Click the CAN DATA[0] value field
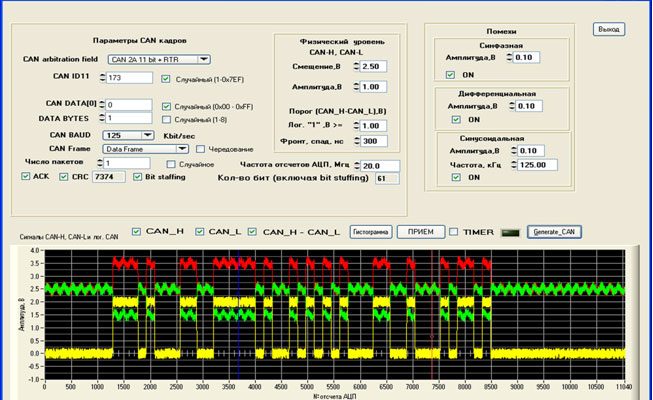The image size is (653, 400). coord(128,104)
